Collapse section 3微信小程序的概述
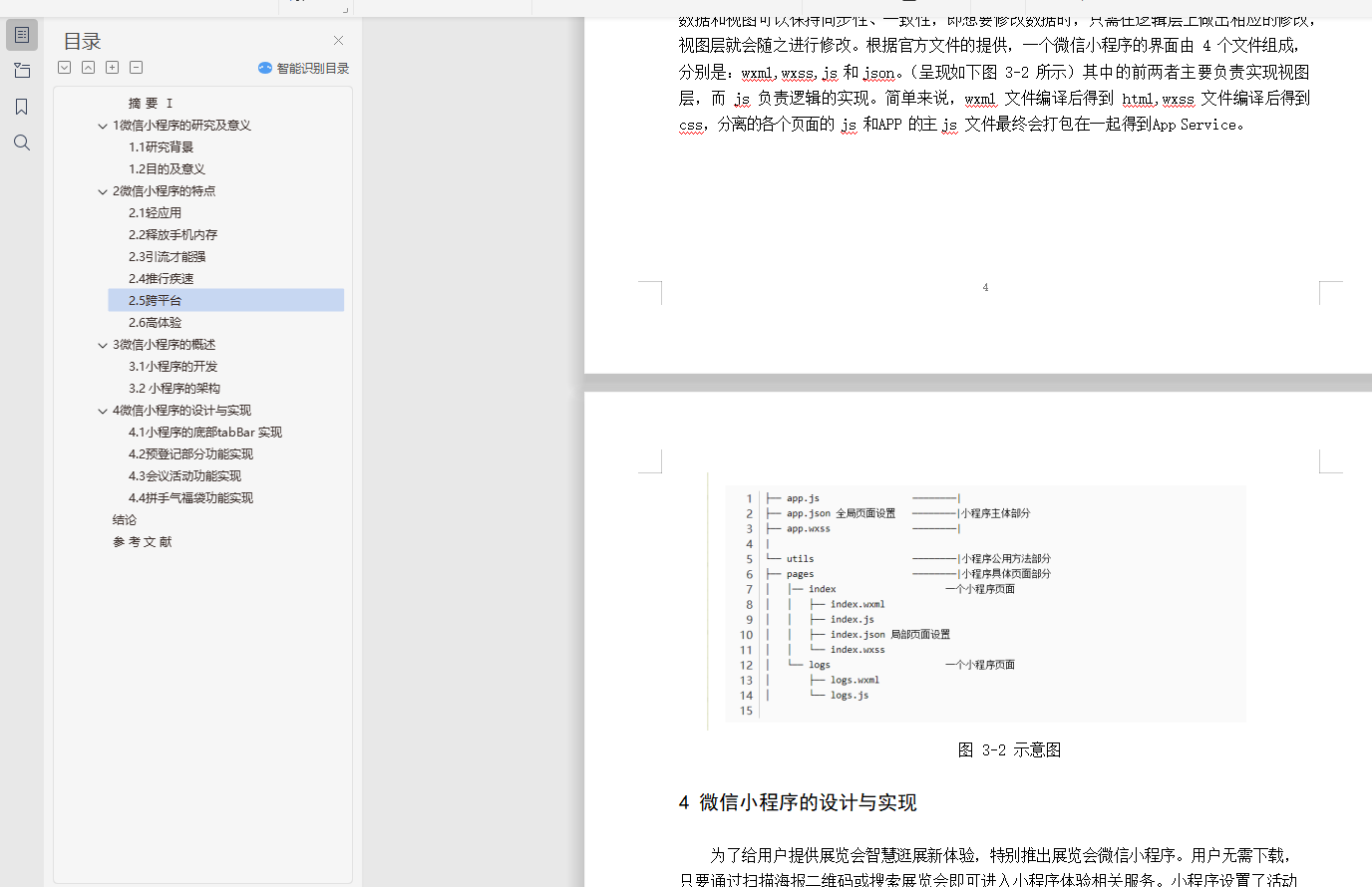 tap(103, 345)
